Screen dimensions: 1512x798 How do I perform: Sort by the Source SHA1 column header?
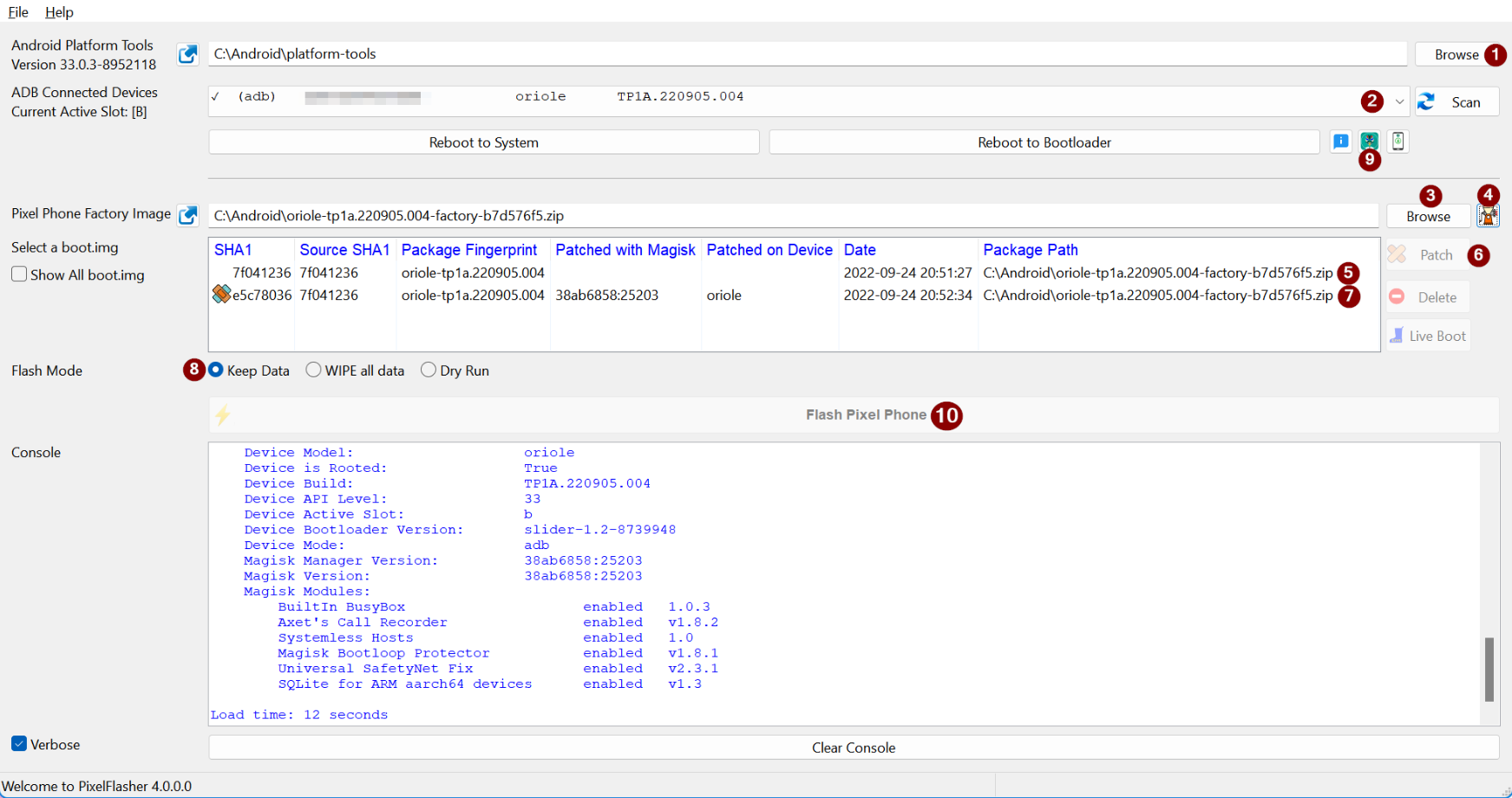pos(344,250)
